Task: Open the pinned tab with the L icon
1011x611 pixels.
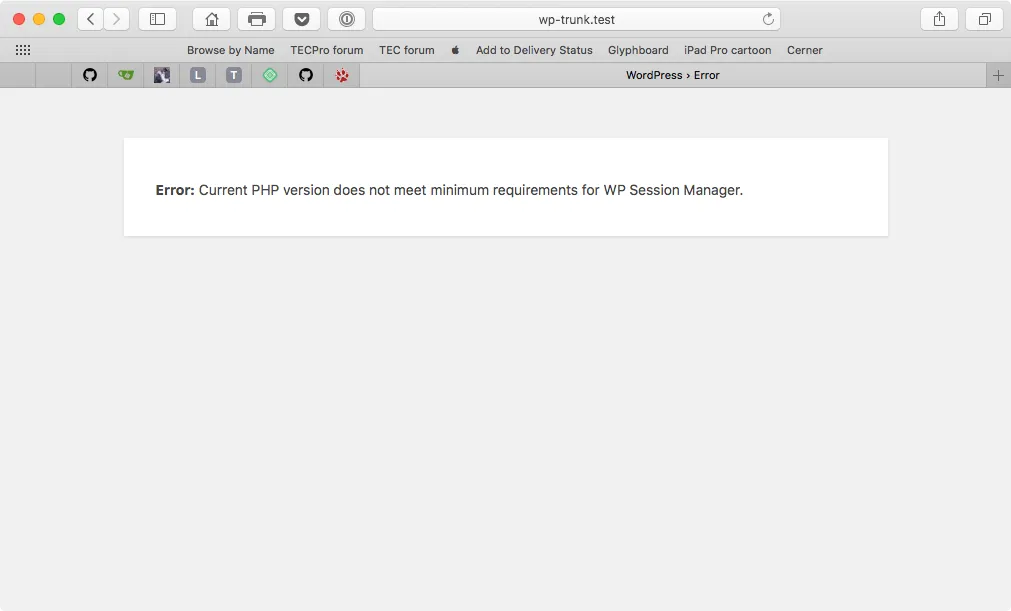Action: 197,75
